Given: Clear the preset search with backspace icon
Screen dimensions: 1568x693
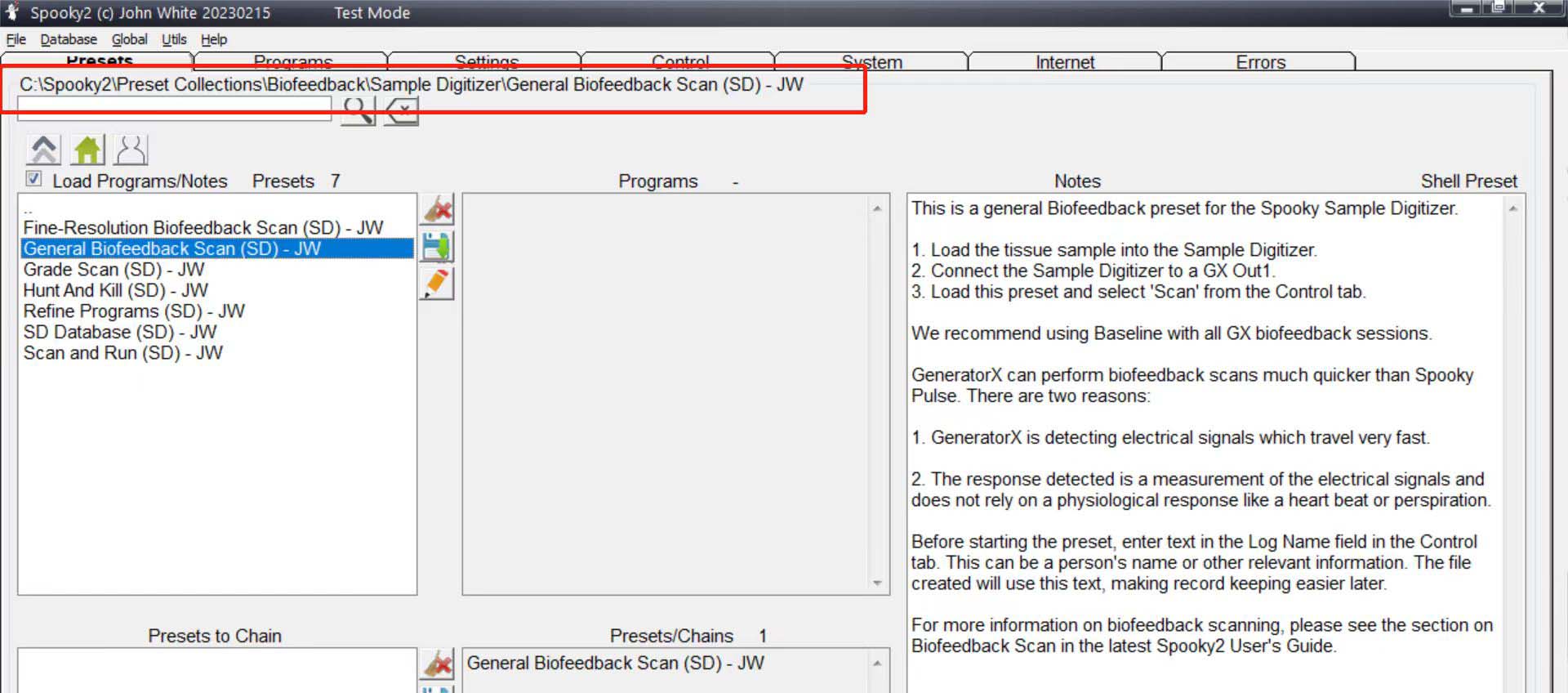Looking at the screenshot, I should click(402, 111).
